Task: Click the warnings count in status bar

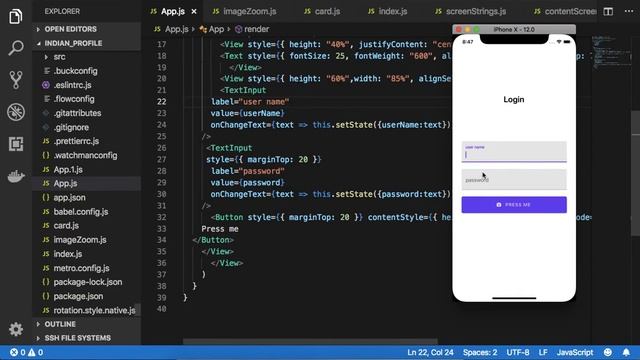Action: [36, 352]
